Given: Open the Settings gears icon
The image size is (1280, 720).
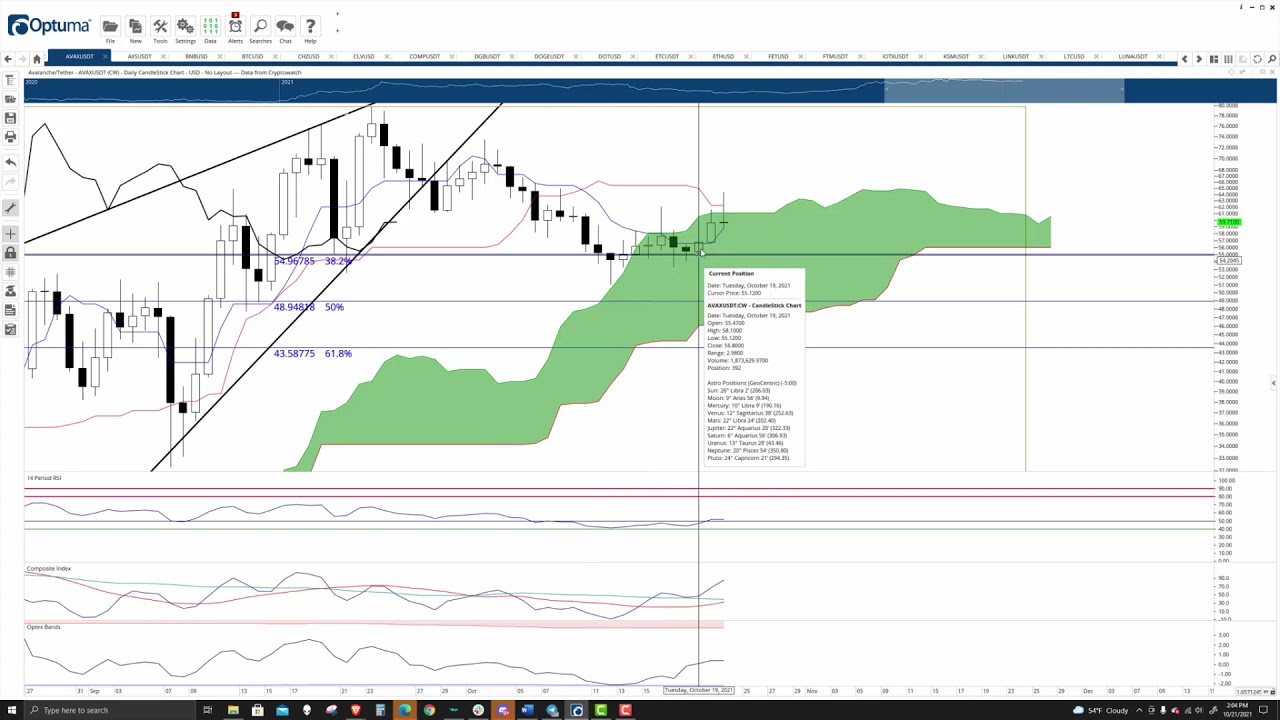Looking at the screenshot, I should (185, 29).
